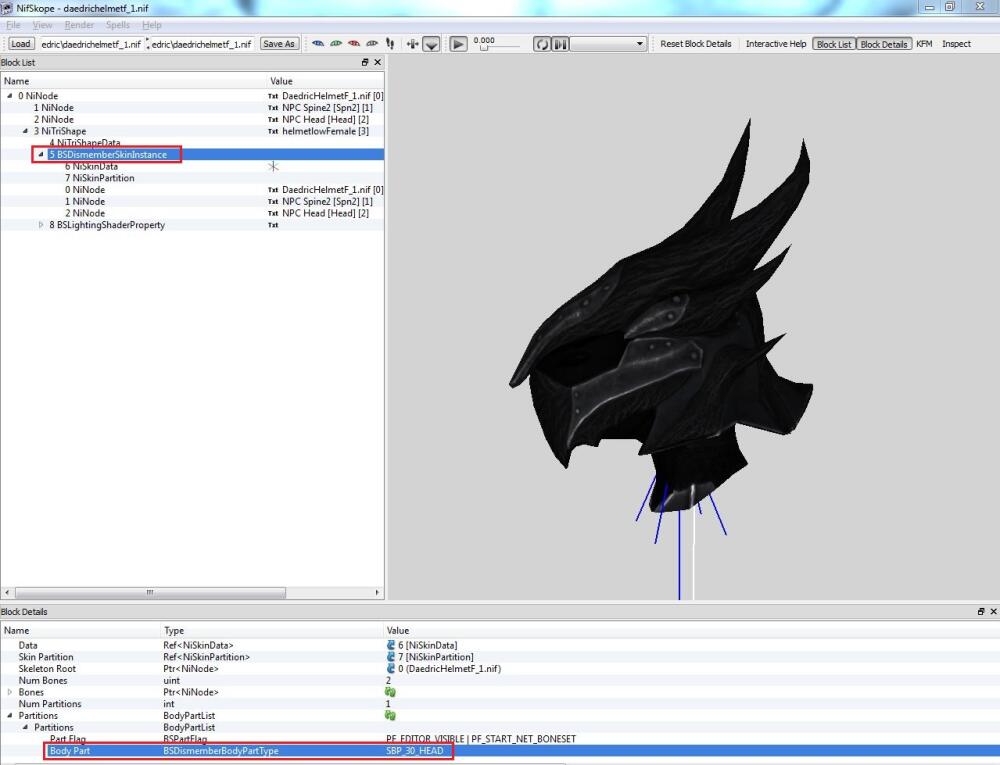Collapse the nested Partitions child row
Viewport: 1000px width, 765px height.
point(26,727)
